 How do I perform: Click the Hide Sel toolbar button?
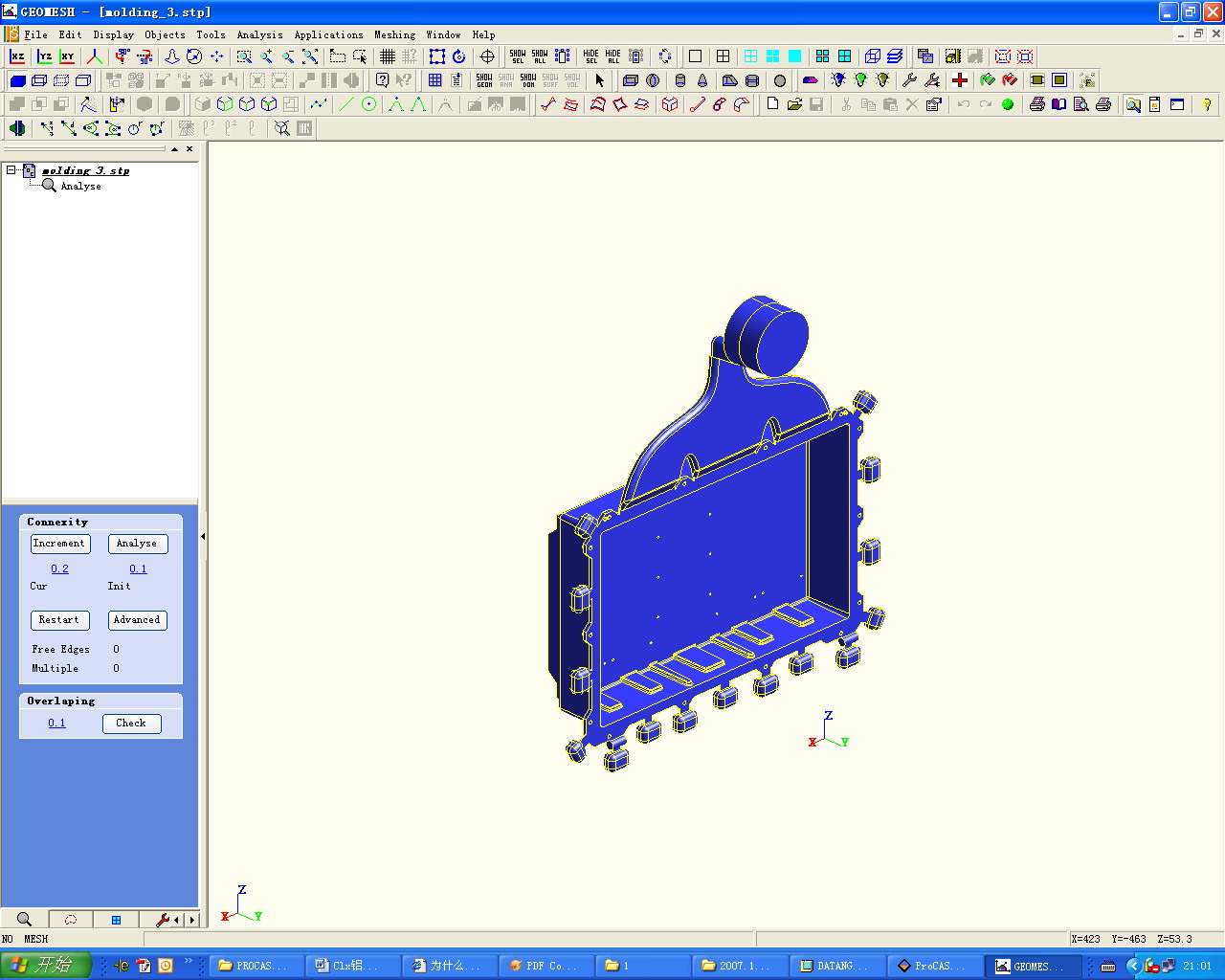pos(591,56)
